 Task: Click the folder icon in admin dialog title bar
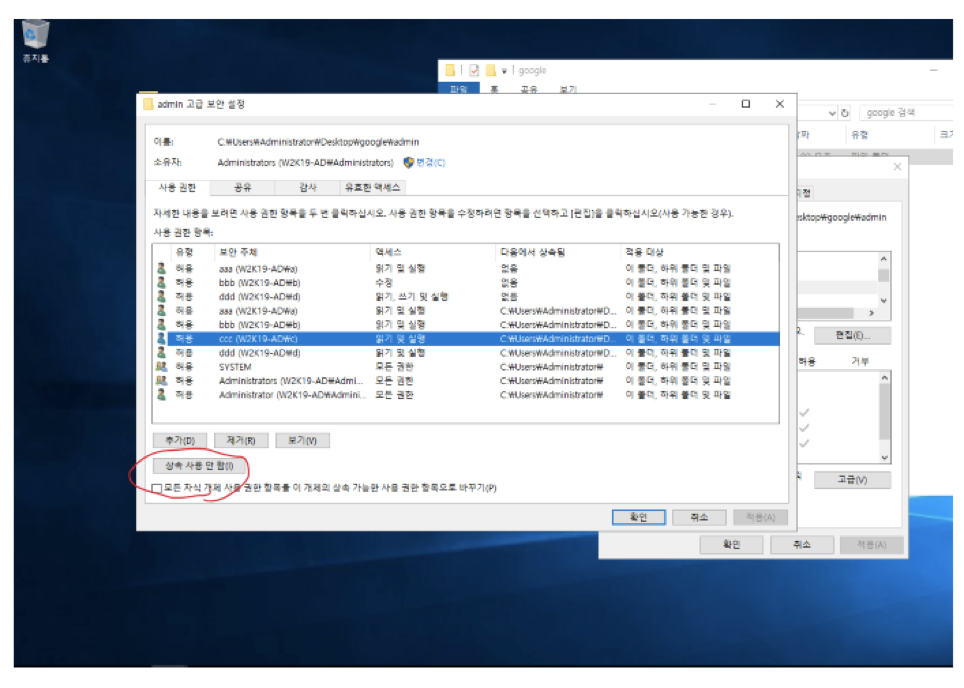click(x=148, y=104)
